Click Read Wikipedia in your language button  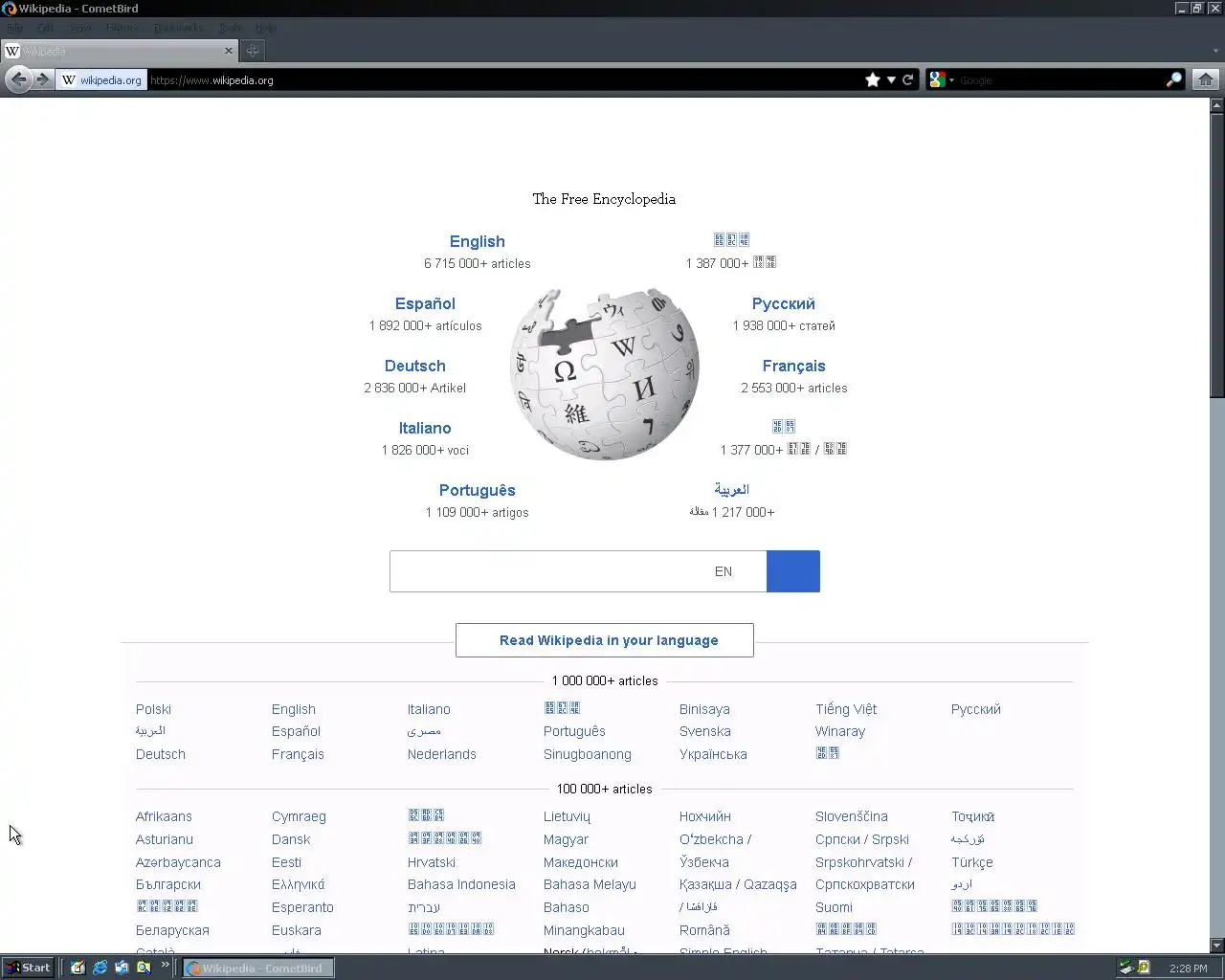click(605, 640)
